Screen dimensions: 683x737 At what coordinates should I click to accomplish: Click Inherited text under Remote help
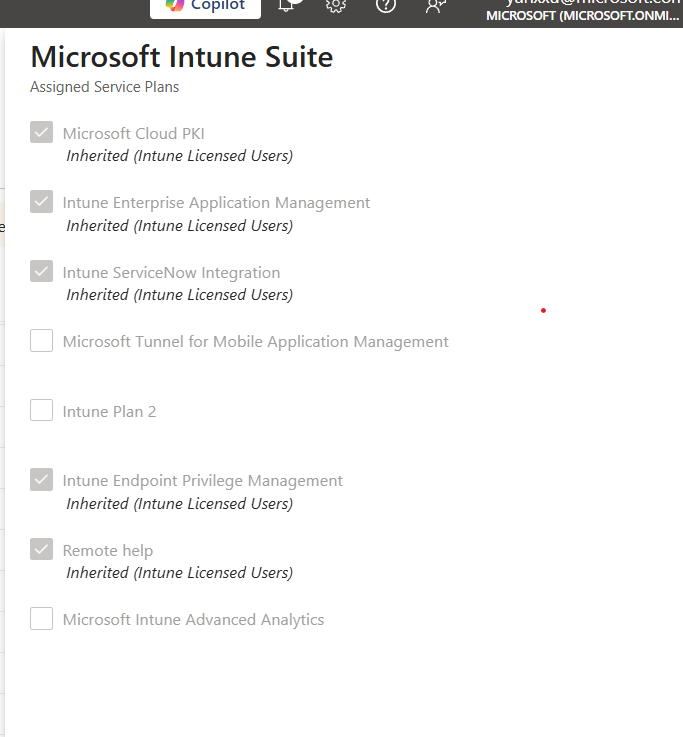(180, 572)
